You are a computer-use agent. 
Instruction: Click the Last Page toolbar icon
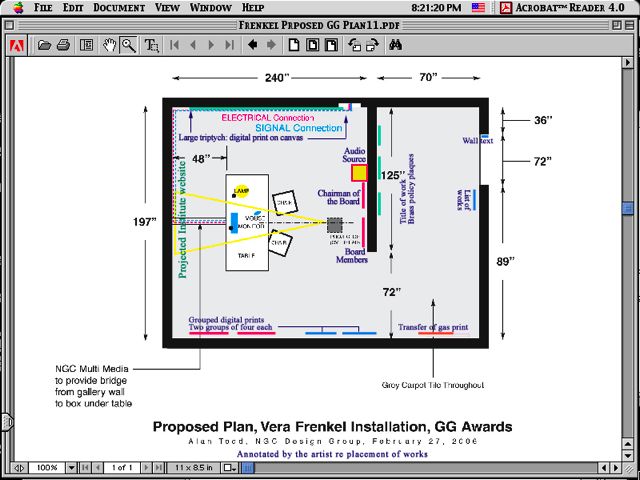(x=230, y=45)
